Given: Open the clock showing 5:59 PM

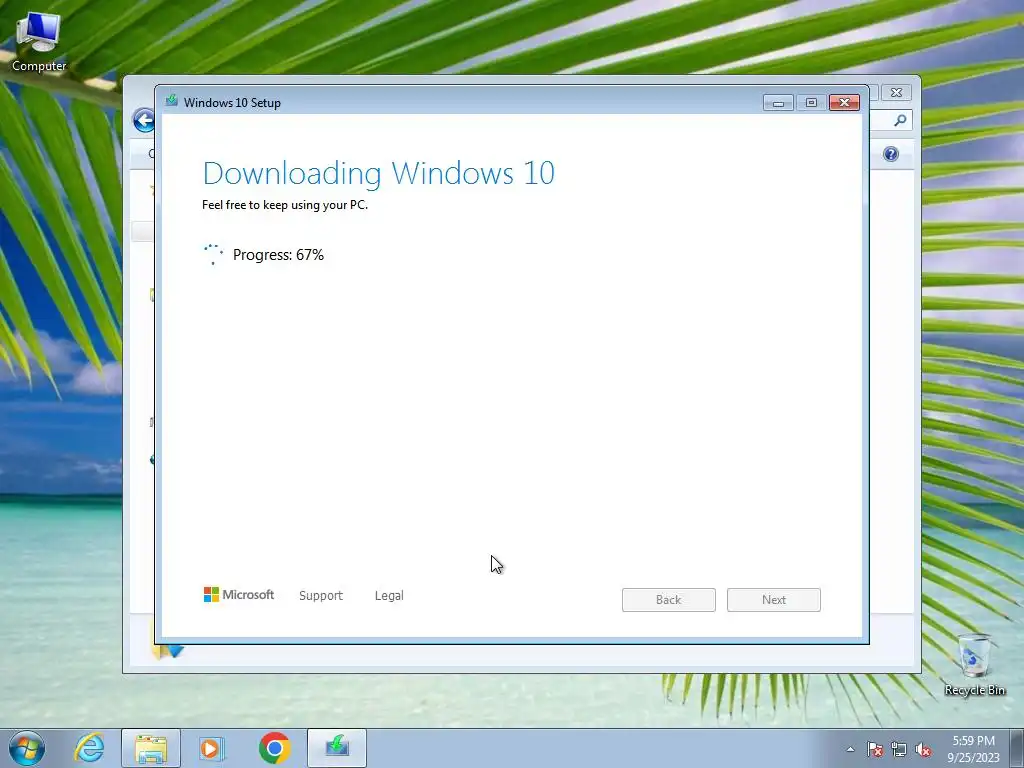Looking at the screenshot, I should (x=973, y=748).
